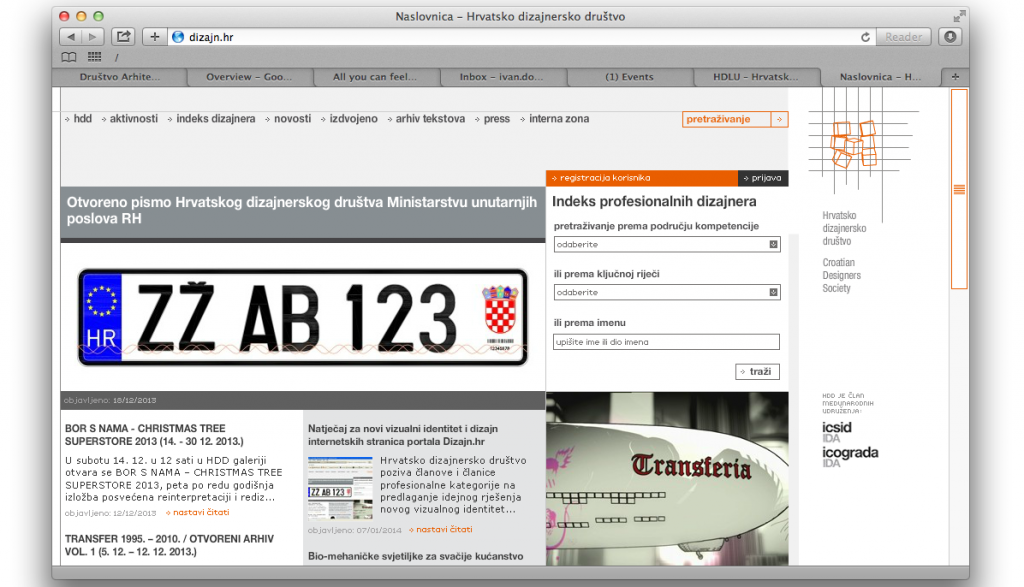
Task: Show Top Sites grid icon
Action: point(95,57)
